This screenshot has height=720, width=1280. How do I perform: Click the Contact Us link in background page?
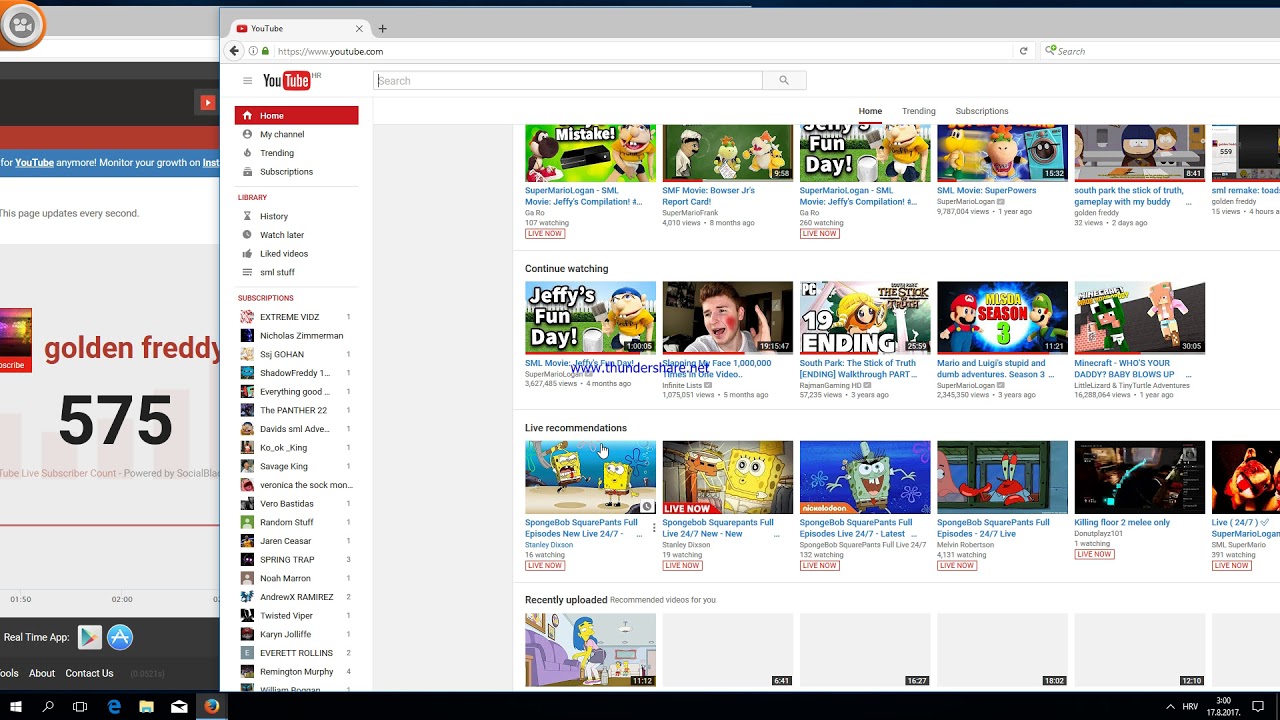point(89,673)
